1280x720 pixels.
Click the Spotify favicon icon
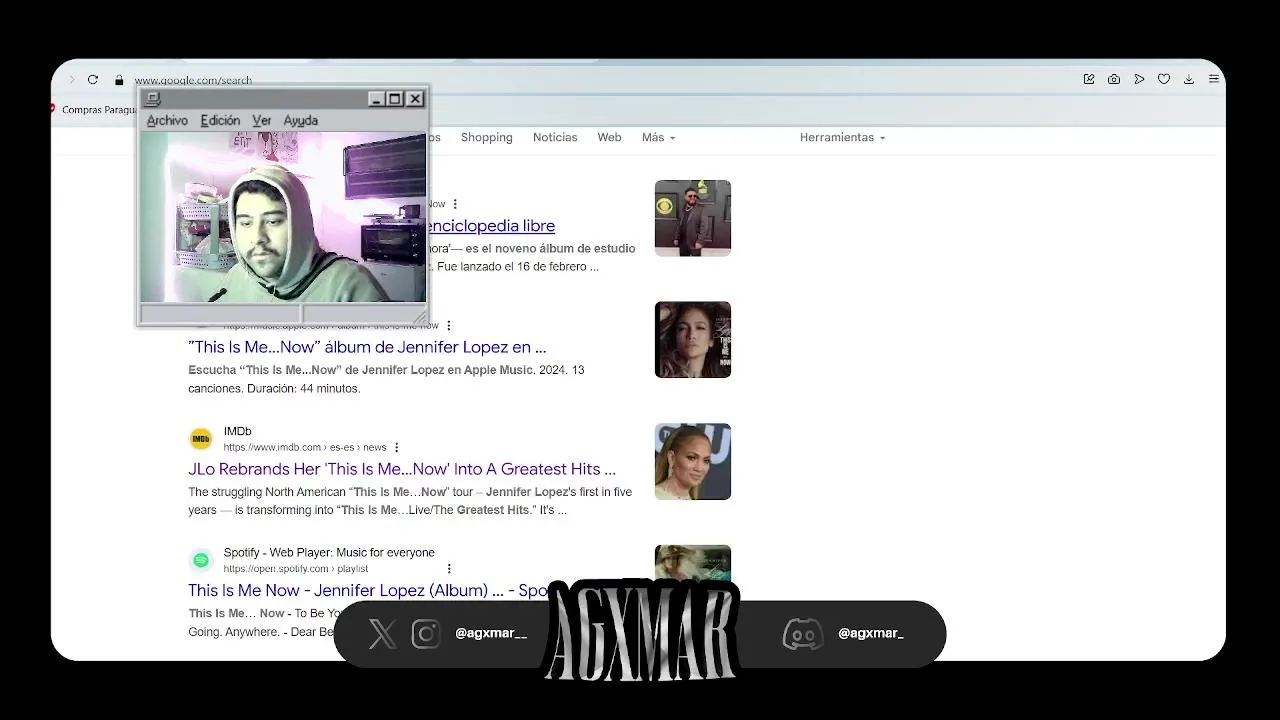pyautogui.click(x=201, y=560)
